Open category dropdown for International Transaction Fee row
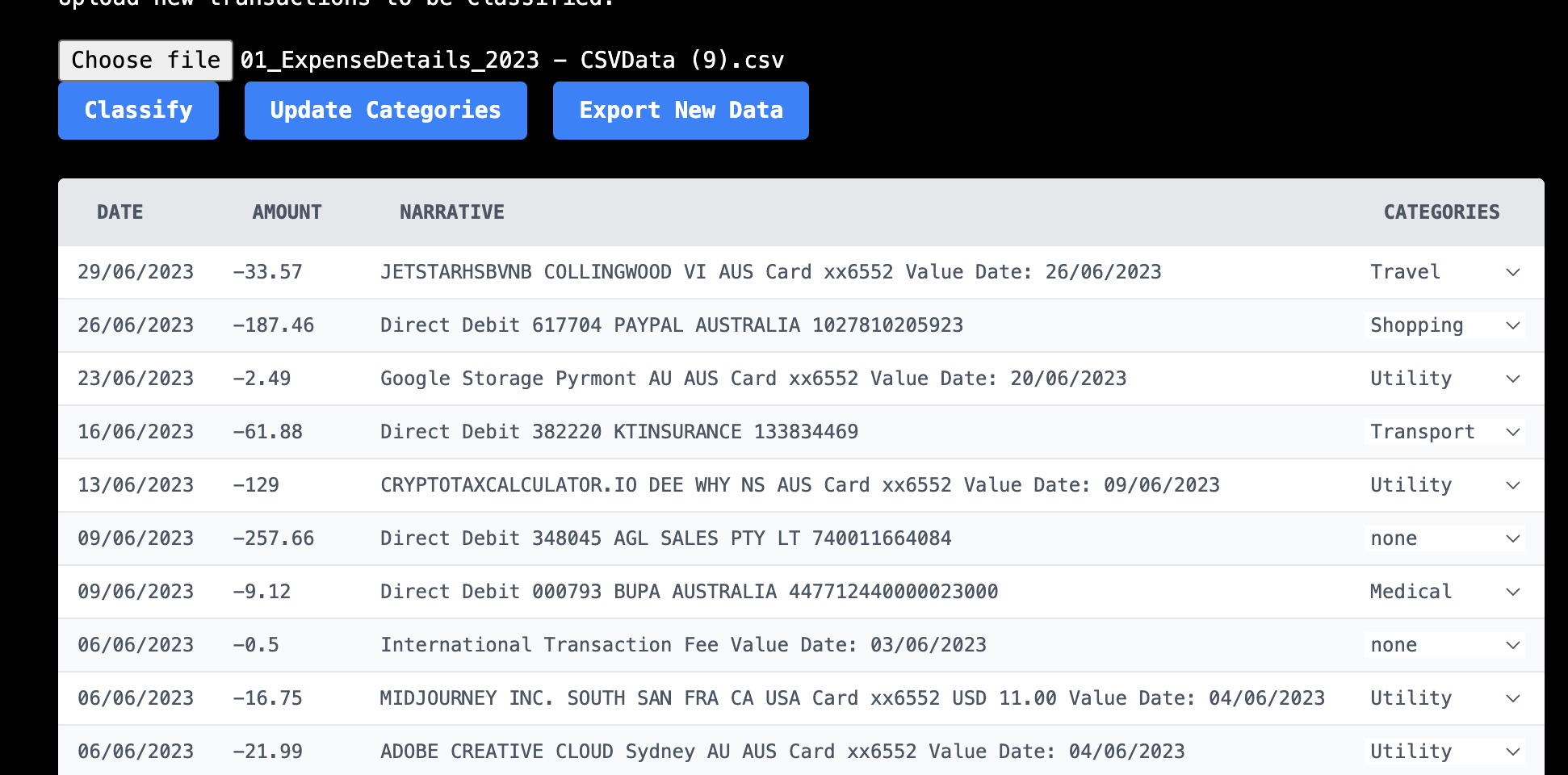The height and width of the screenshot is (775, 1568). click(x=1444, y=645)
